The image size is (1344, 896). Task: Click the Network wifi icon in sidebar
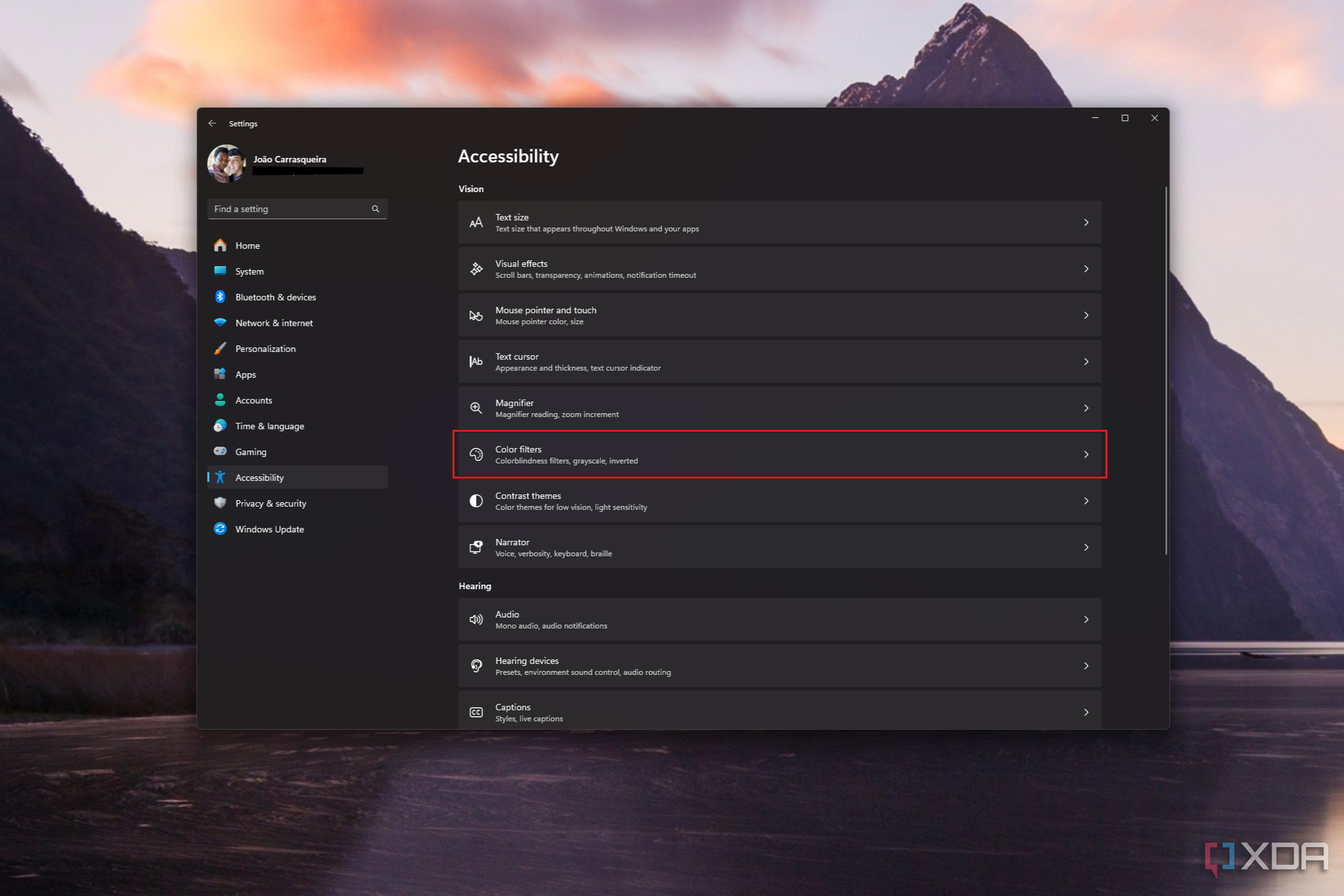pos(220,323)
